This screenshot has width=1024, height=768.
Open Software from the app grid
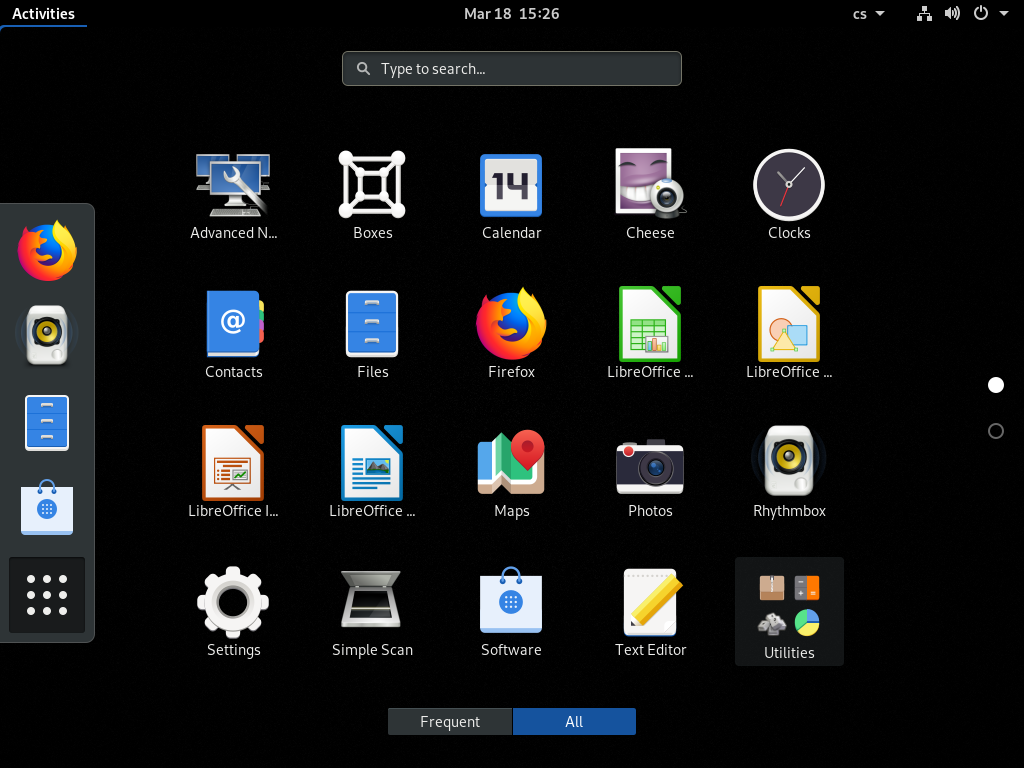click(x=511, y=612)
